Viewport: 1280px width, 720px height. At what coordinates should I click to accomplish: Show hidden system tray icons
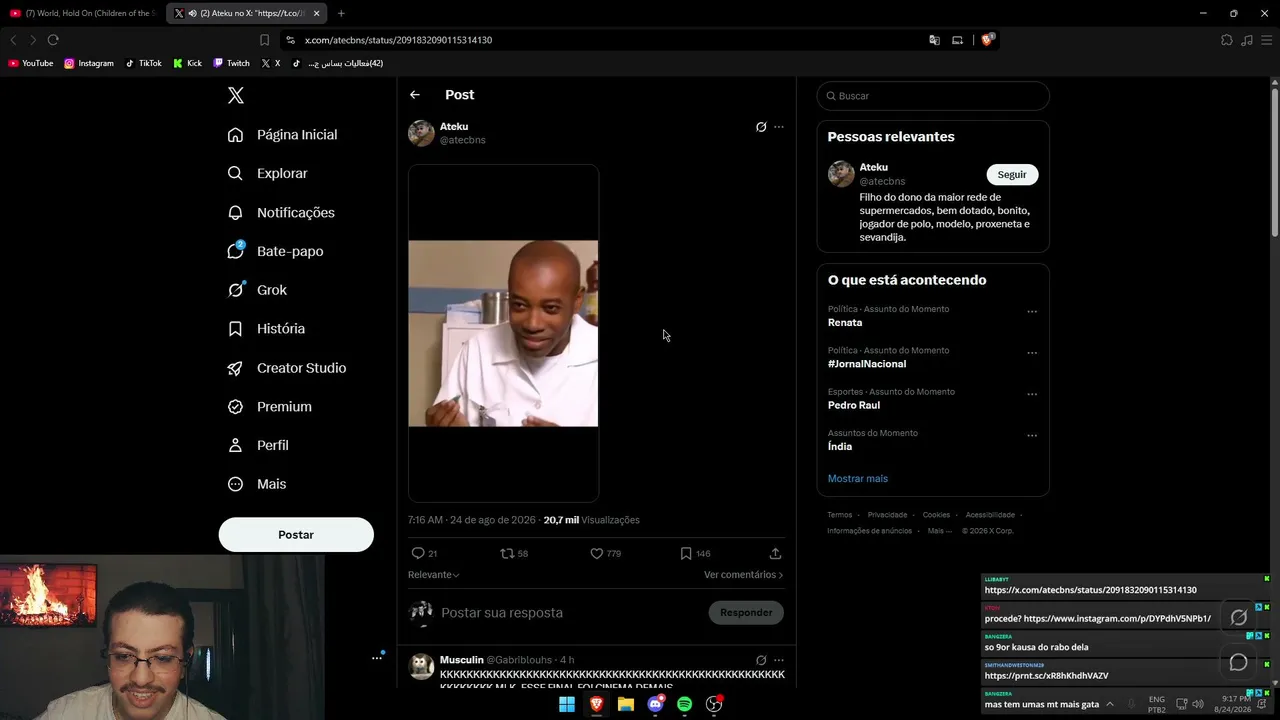[1109, 704]
